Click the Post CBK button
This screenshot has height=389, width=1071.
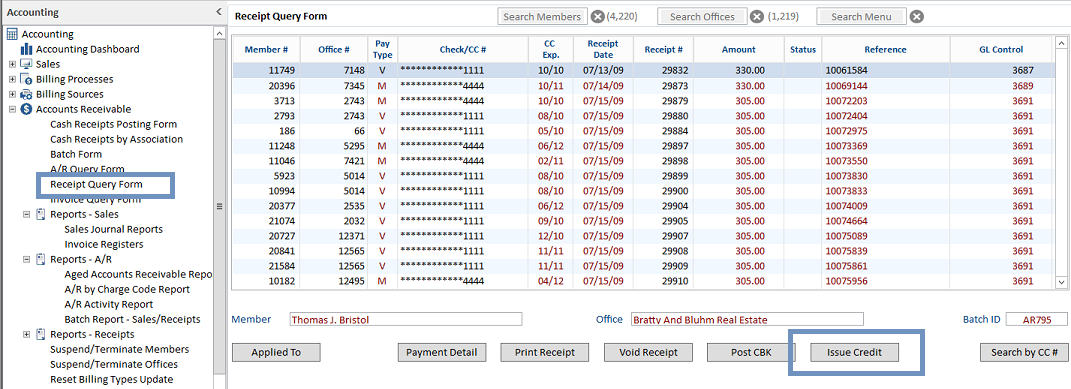pos(751,353)
